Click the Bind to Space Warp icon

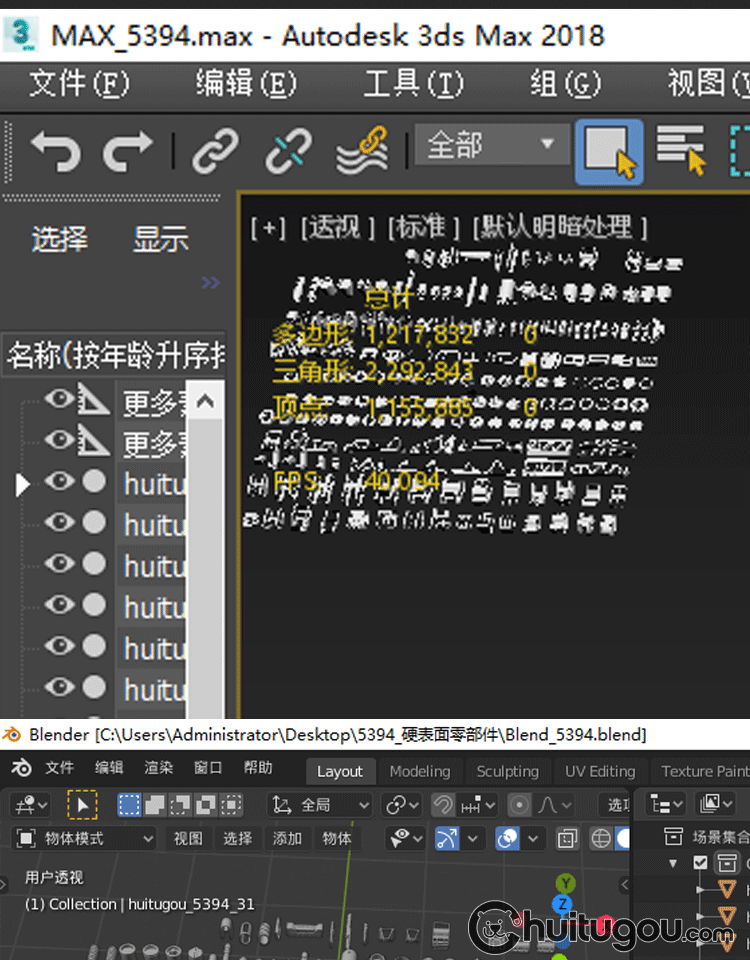click(361, 151)
